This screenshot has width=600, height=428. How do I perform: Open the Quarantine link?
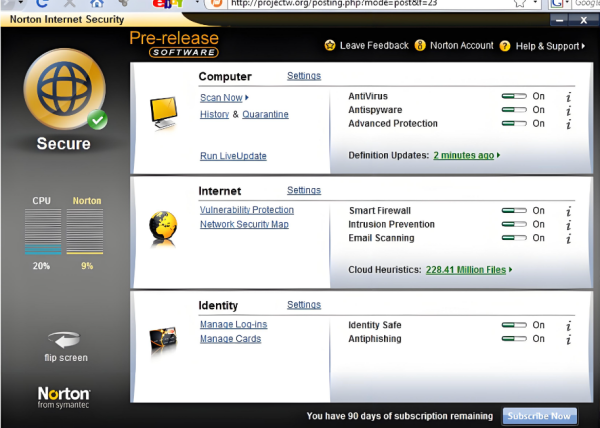pyautogui.click(x=265, y=114)
